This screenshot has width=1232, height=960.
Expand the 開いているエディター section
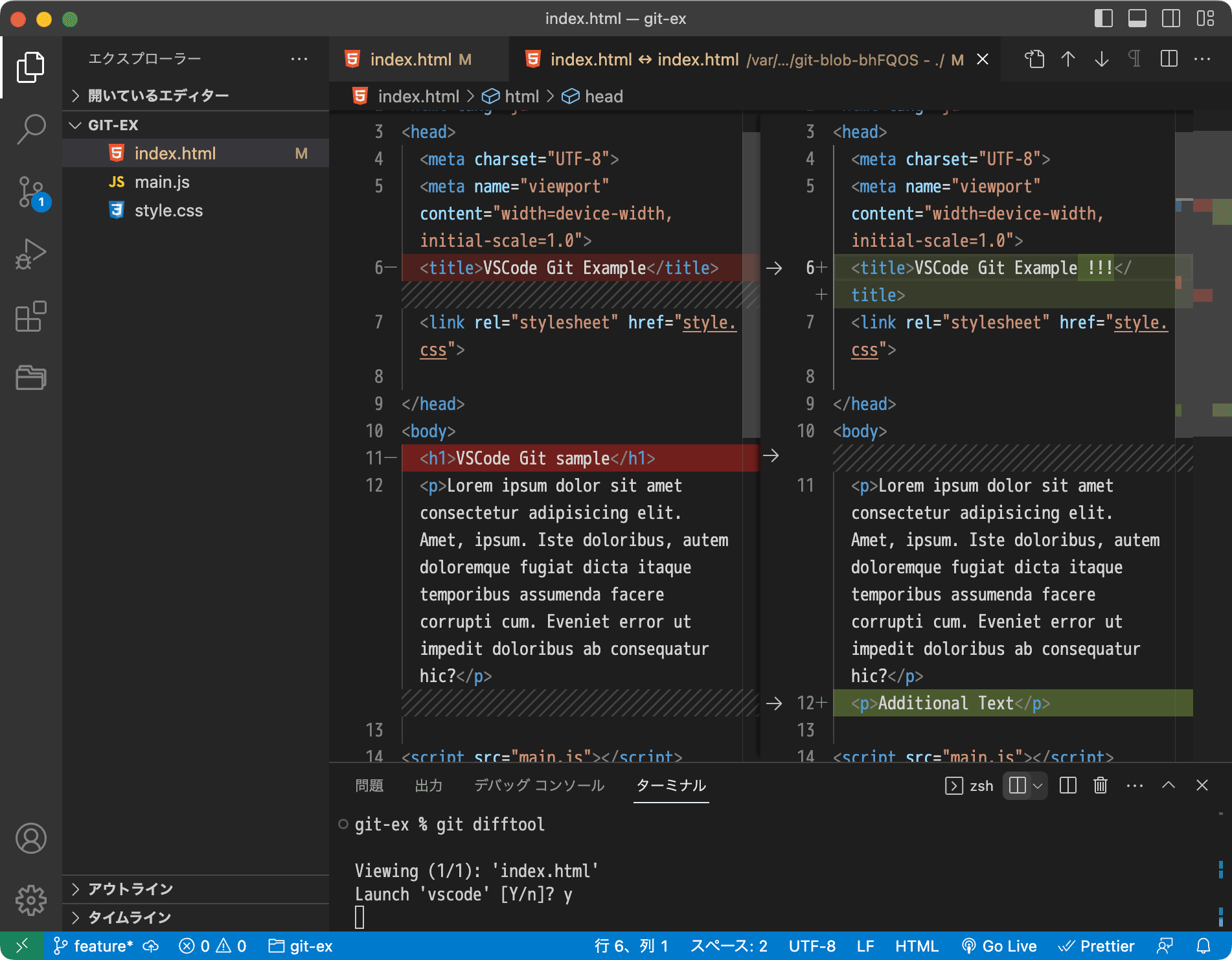pos(158,96)
